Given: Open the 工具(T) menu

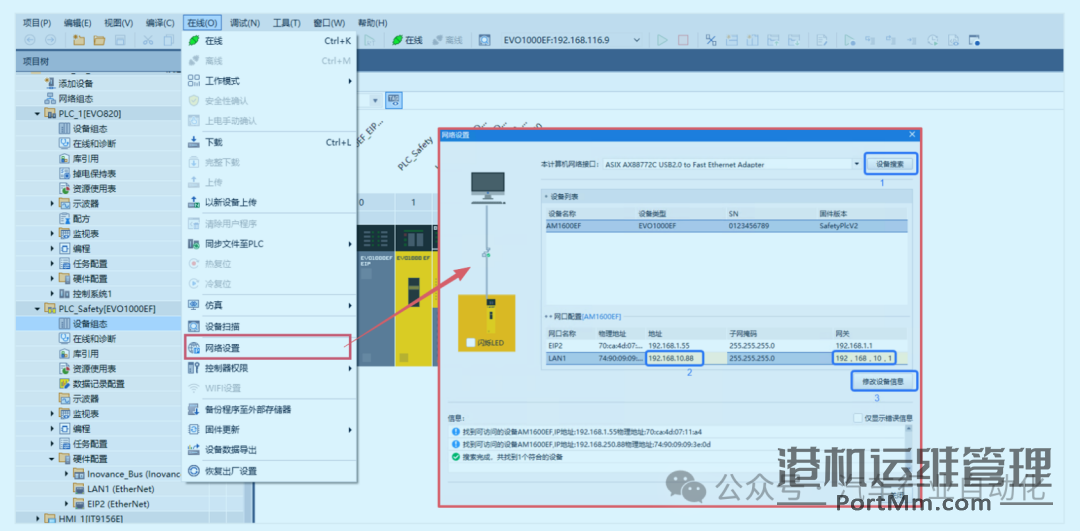Looking at the screenshot, I should [x=287, y=23].
